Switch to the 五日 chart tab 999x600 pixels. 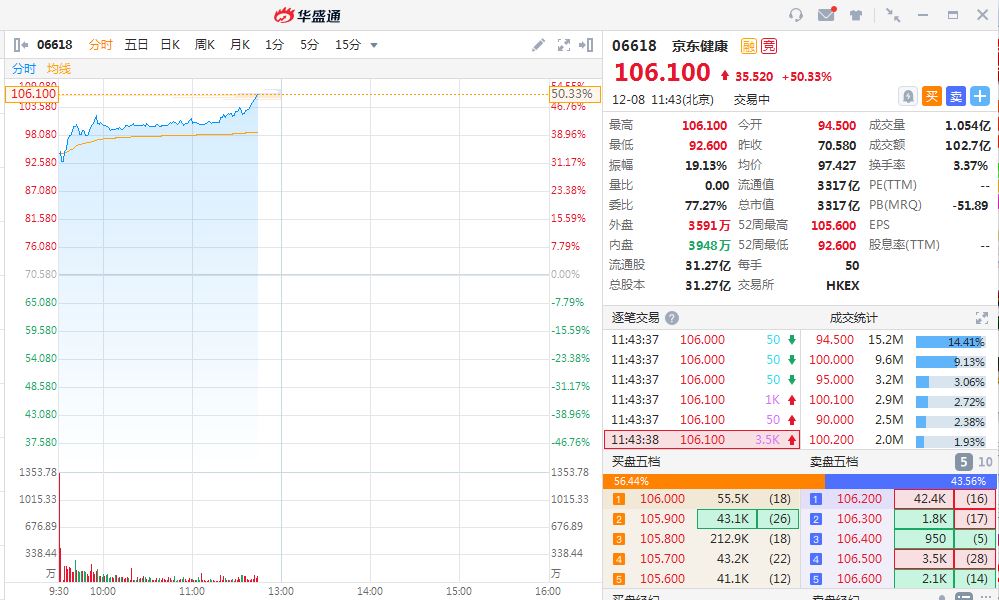coord(136,45)
